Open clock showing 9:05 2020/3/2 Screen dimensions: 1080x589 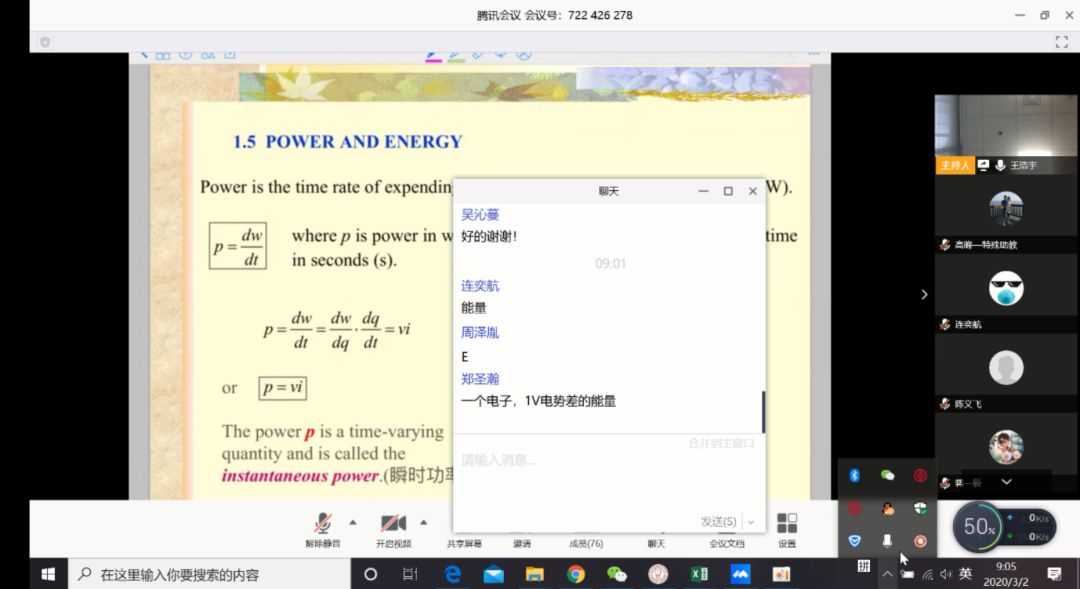click(x=1006, y=574)
